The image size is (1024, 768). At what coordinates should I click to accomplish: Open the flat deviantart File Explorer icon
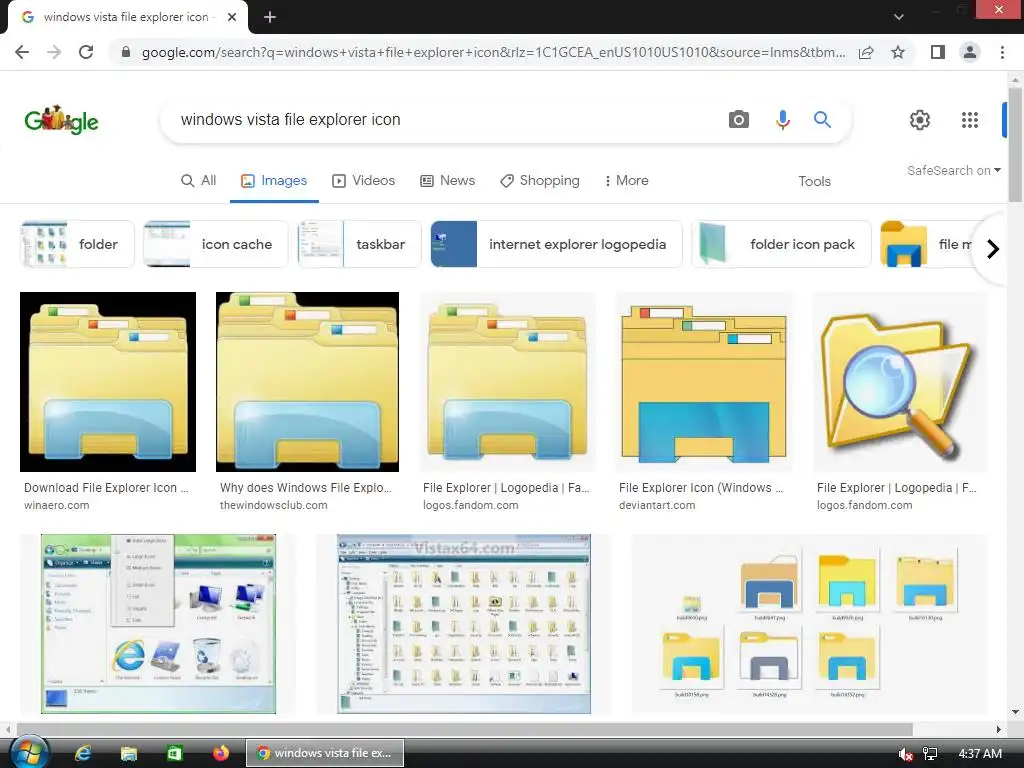pyautogui.click(x=704, y=382)
